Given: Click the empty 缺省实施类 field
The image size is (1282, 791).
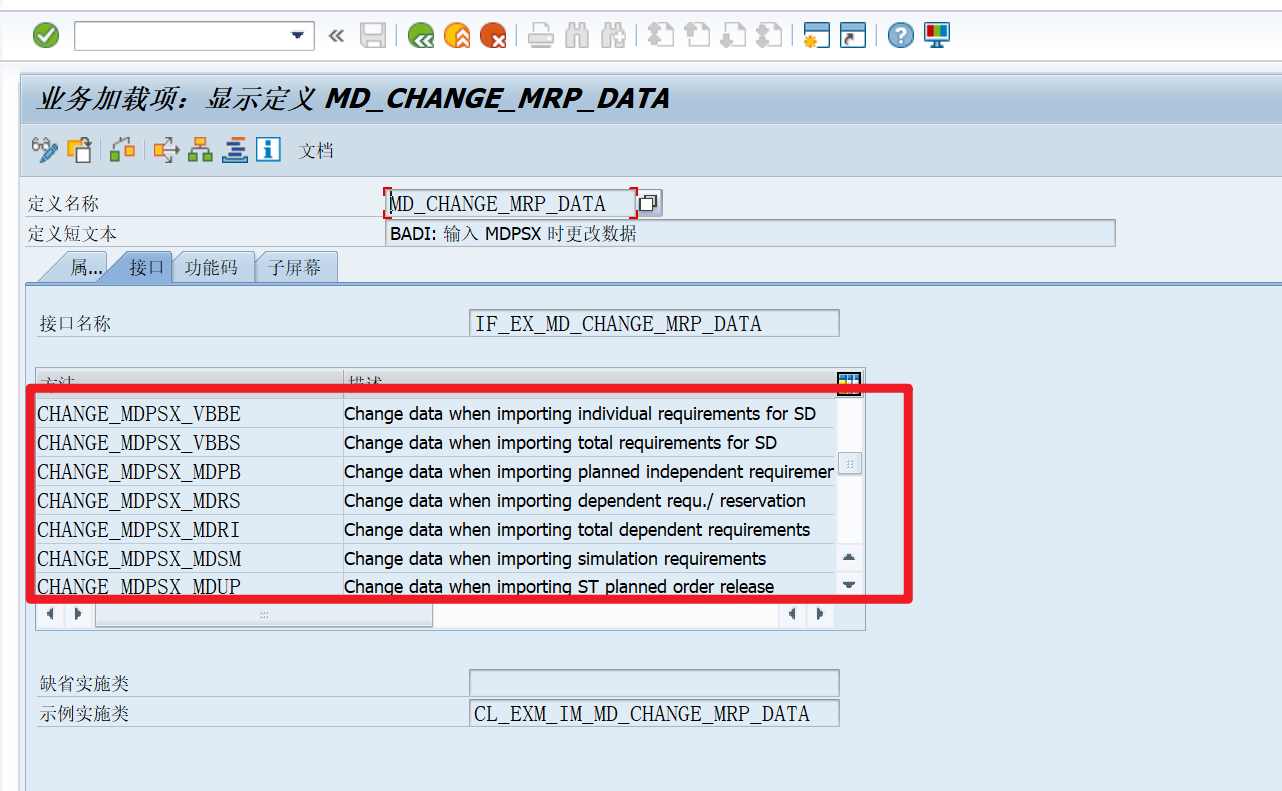Looking at the screenshot, I should [x=654, y=684].
